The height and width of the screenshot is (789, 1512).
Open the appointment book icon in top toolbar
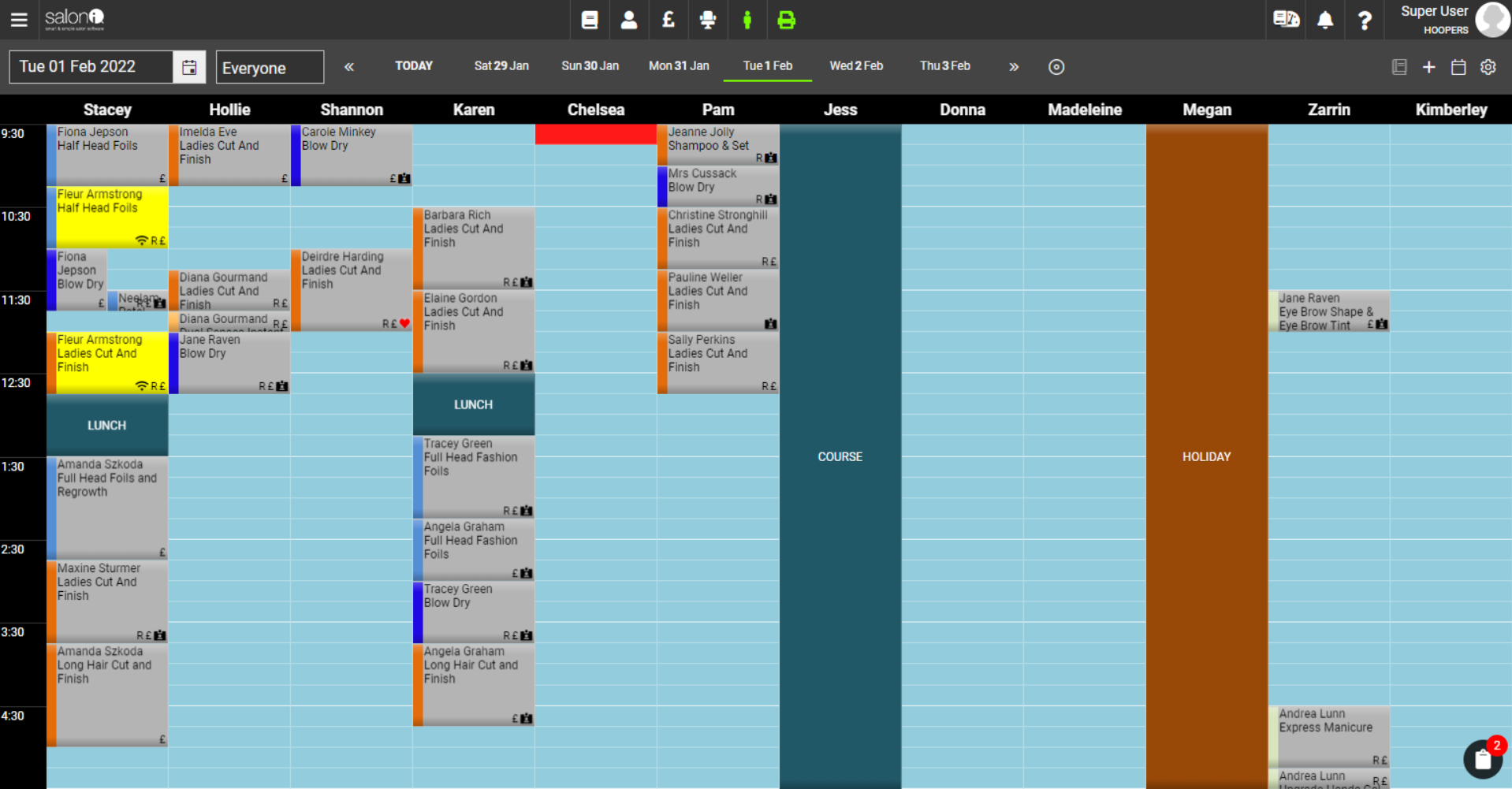click(589, 20)
